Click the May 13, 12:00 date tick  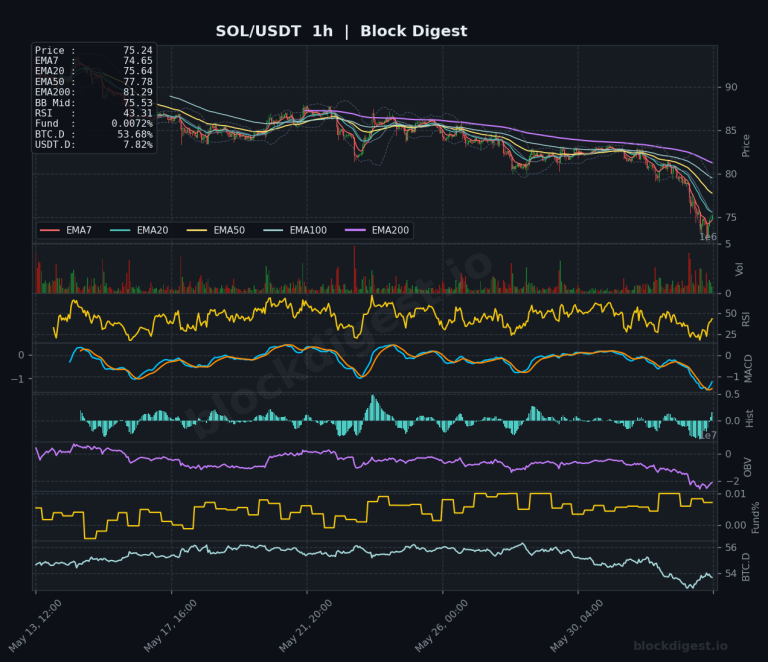tap(35, 626)
